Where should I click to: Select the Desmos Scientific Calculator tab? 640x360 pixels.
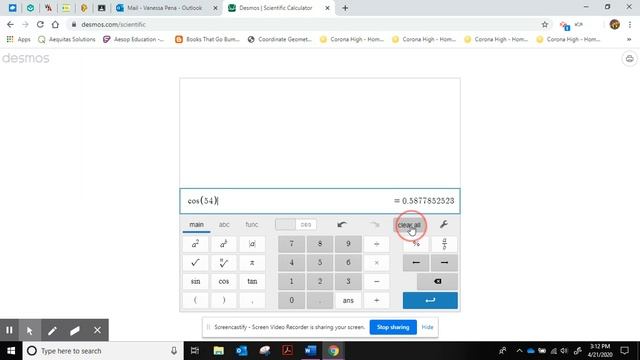pos(276,8)
